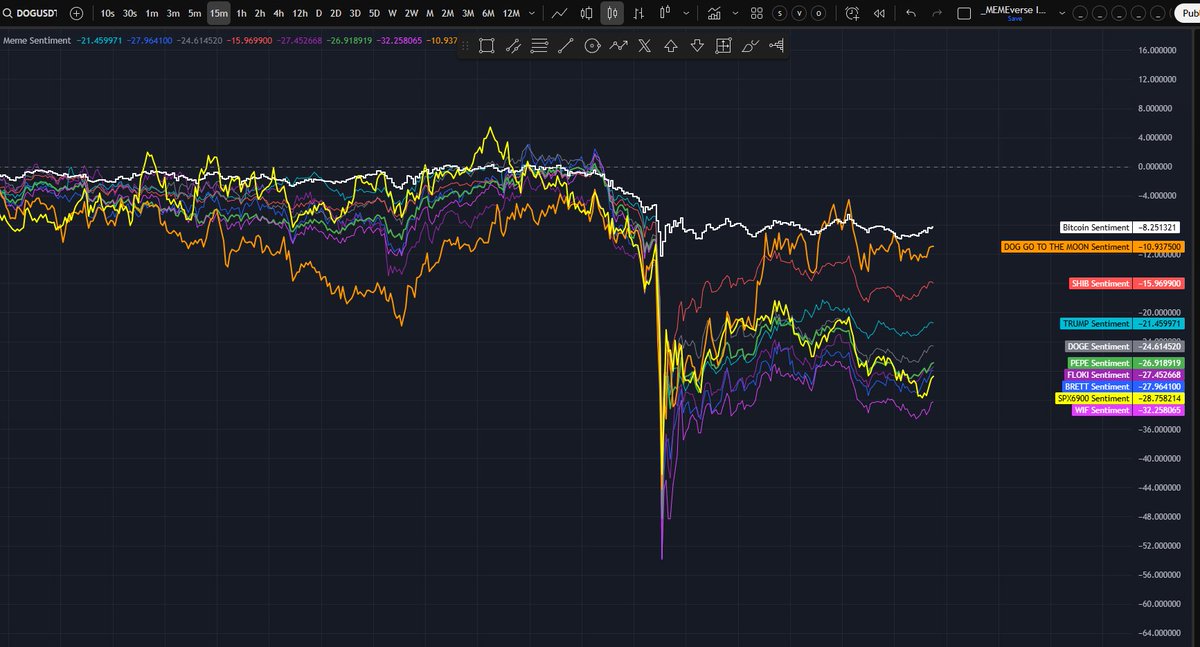This screenshot has height=647, width=1200.
Task: Click the circled S quick button
Action: tap(779, 14)
